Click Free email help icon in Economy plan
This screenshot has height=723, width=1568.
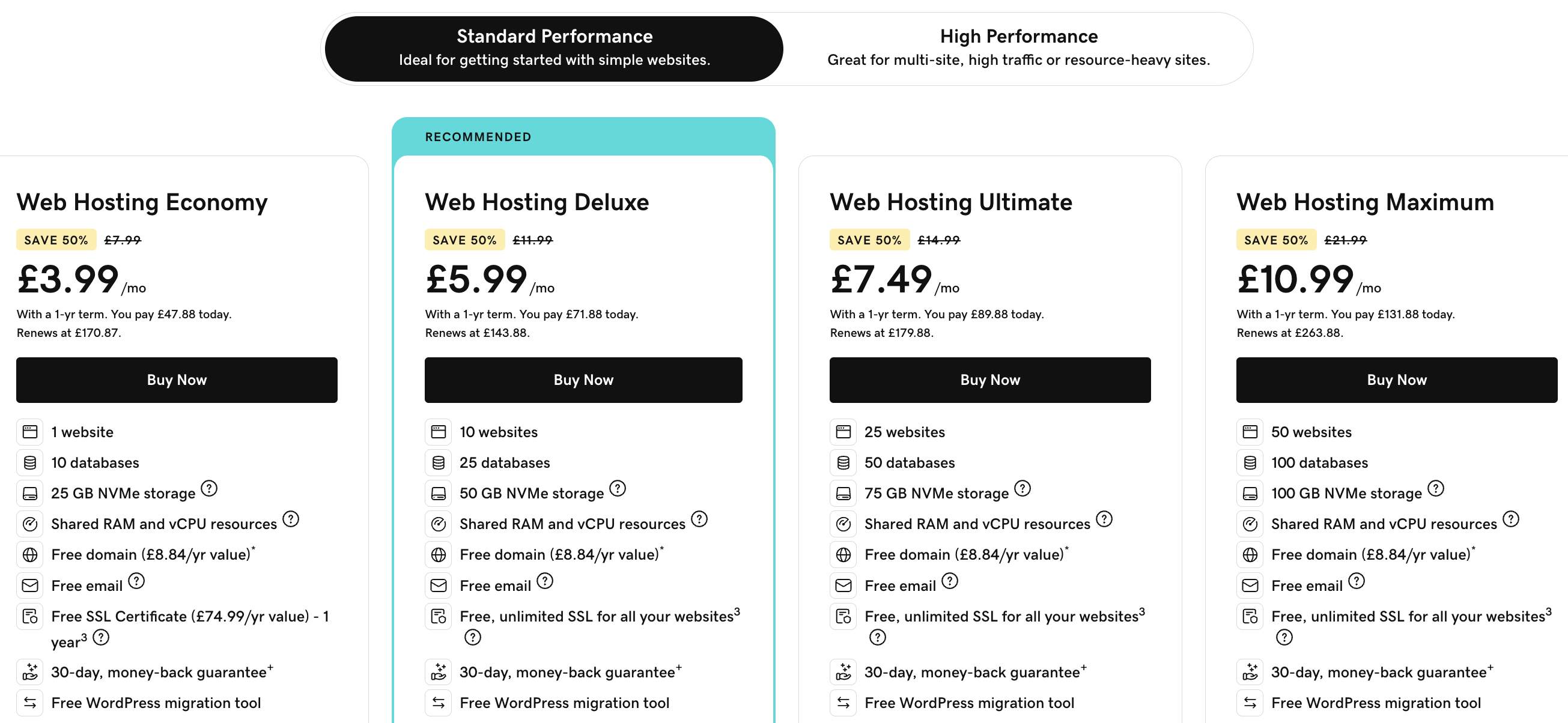(136, 581)
